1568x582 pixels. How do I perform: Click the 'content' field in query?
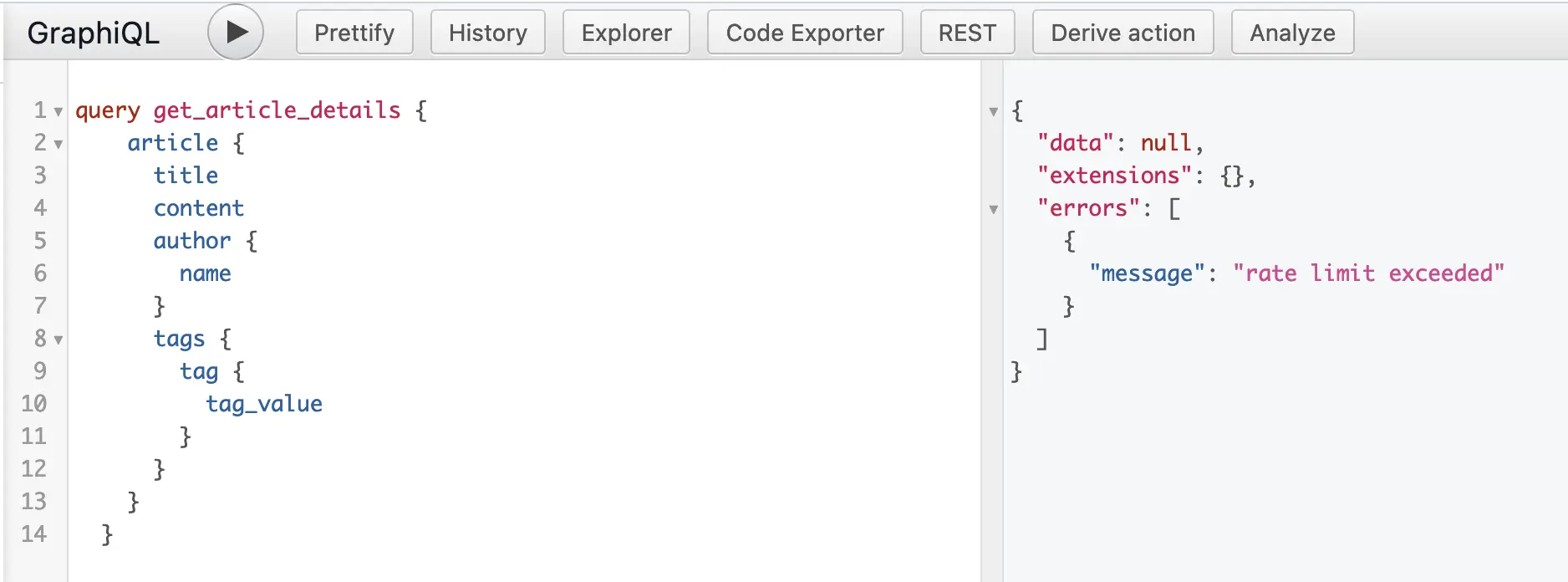click(199, 208)
